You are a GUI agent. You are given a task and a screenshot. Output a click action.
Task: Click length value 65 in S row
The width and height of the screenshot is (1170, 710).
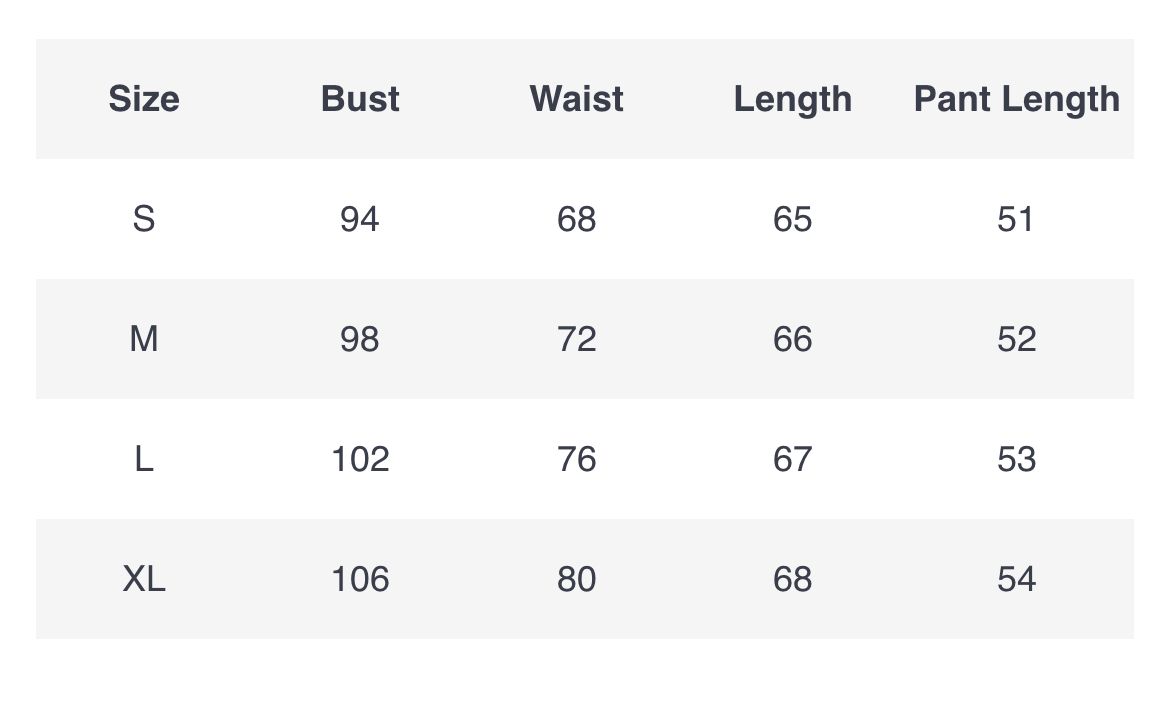[792, 219]
